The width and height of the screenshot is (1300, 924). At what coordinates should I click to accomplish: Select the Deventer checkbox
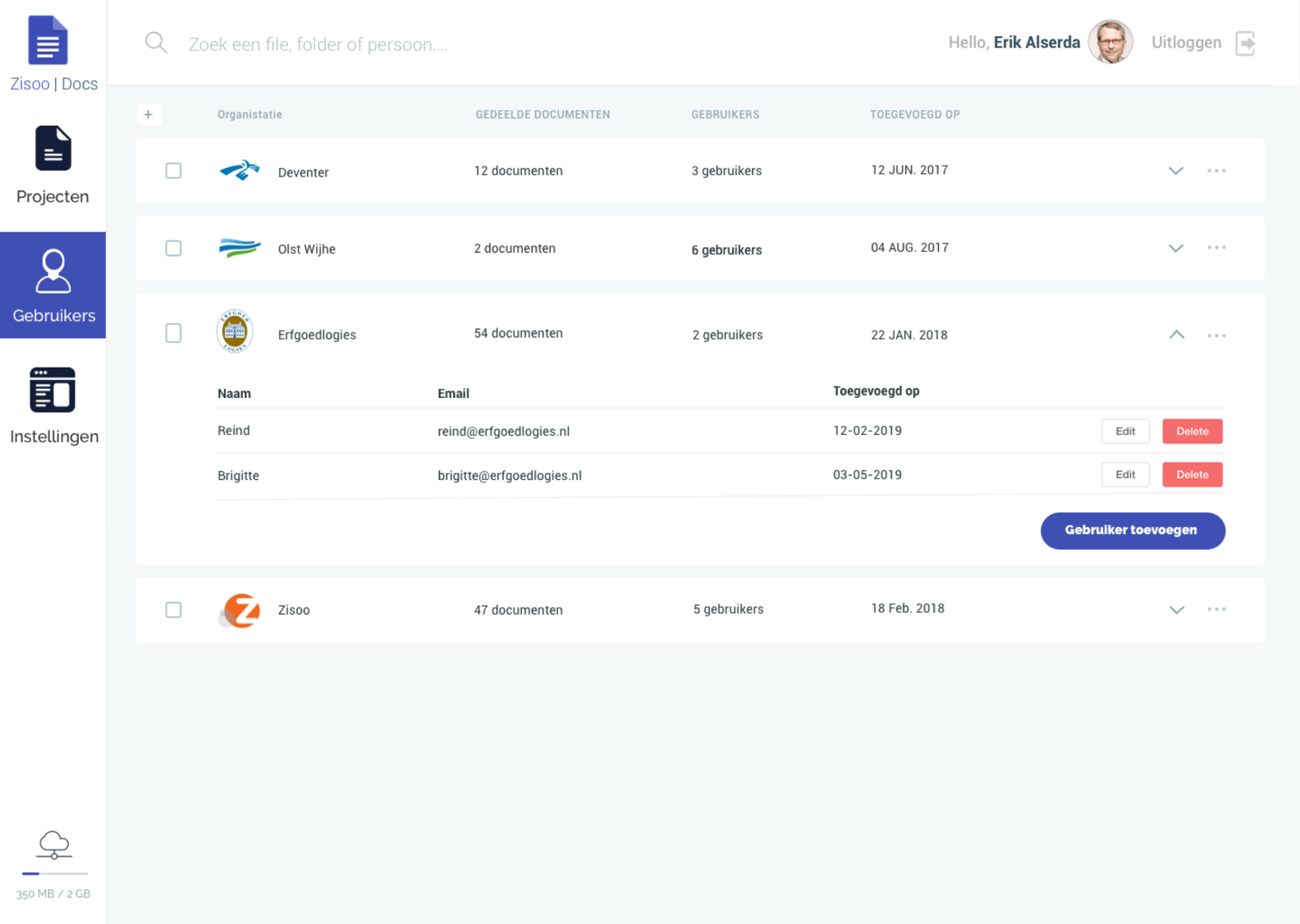[x=173, y=171]
